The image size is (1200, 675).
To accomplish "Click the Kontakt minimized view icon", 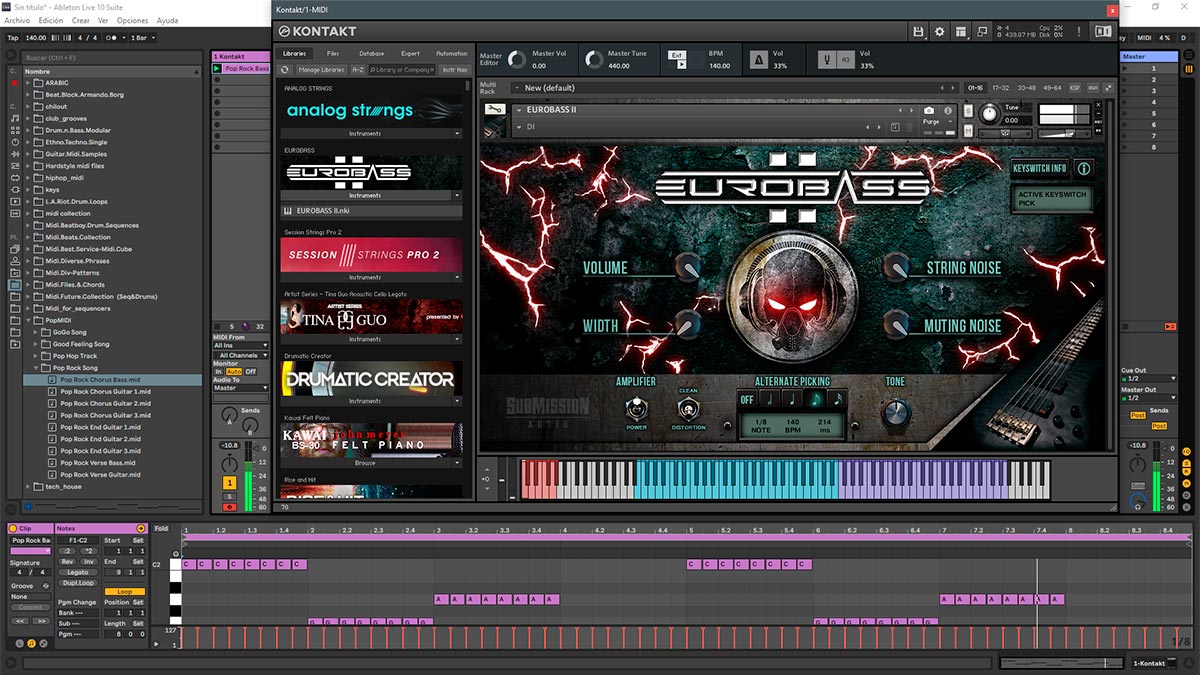I will [x=981, y=32].
